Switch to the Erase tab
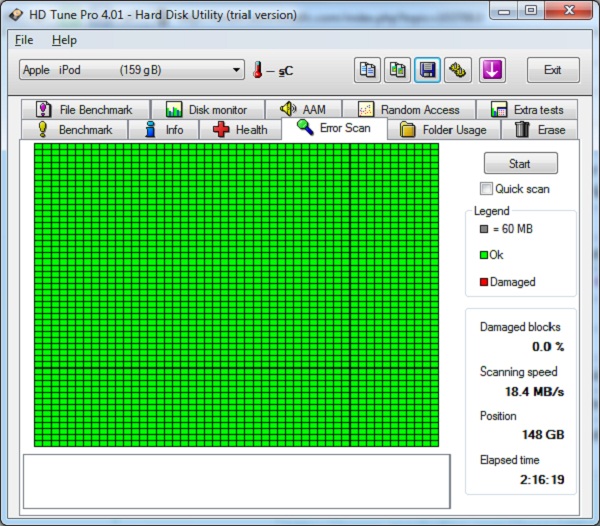The image size is (600, 526). click(x=540, y=130)
